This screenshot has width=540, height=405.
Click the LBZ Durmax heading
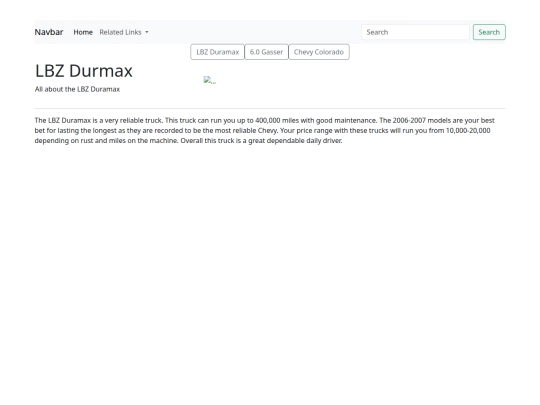tap(84, 71)
